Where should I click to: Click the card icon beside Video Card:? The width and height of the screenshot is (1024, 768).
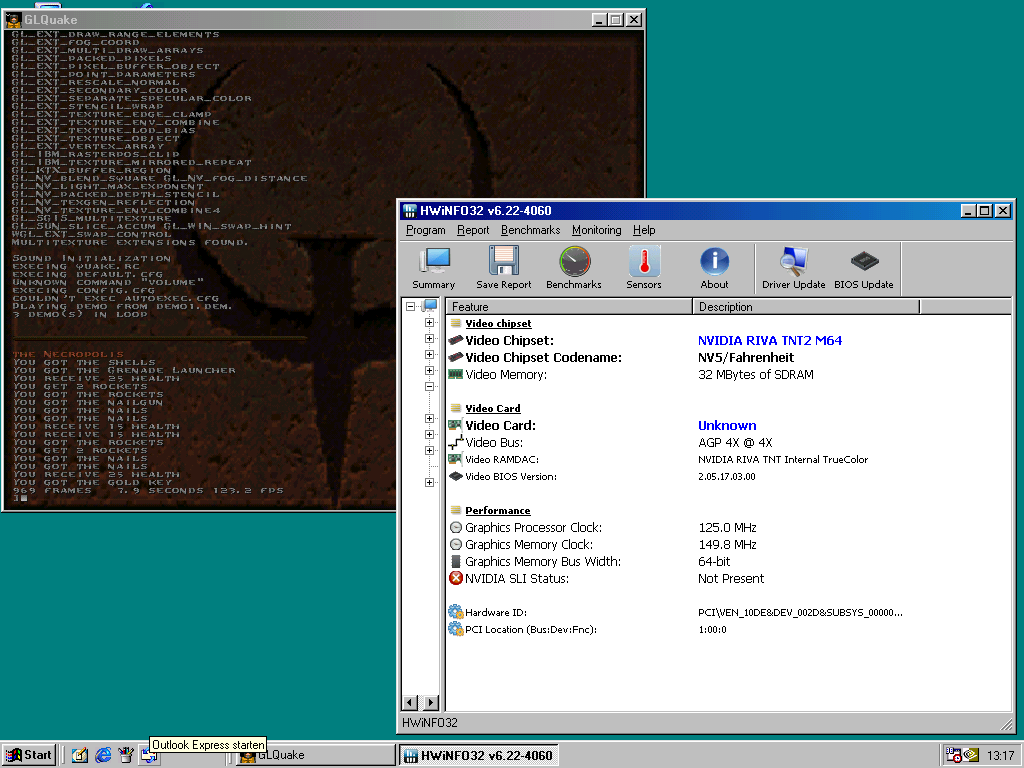[x=455, y=425]
